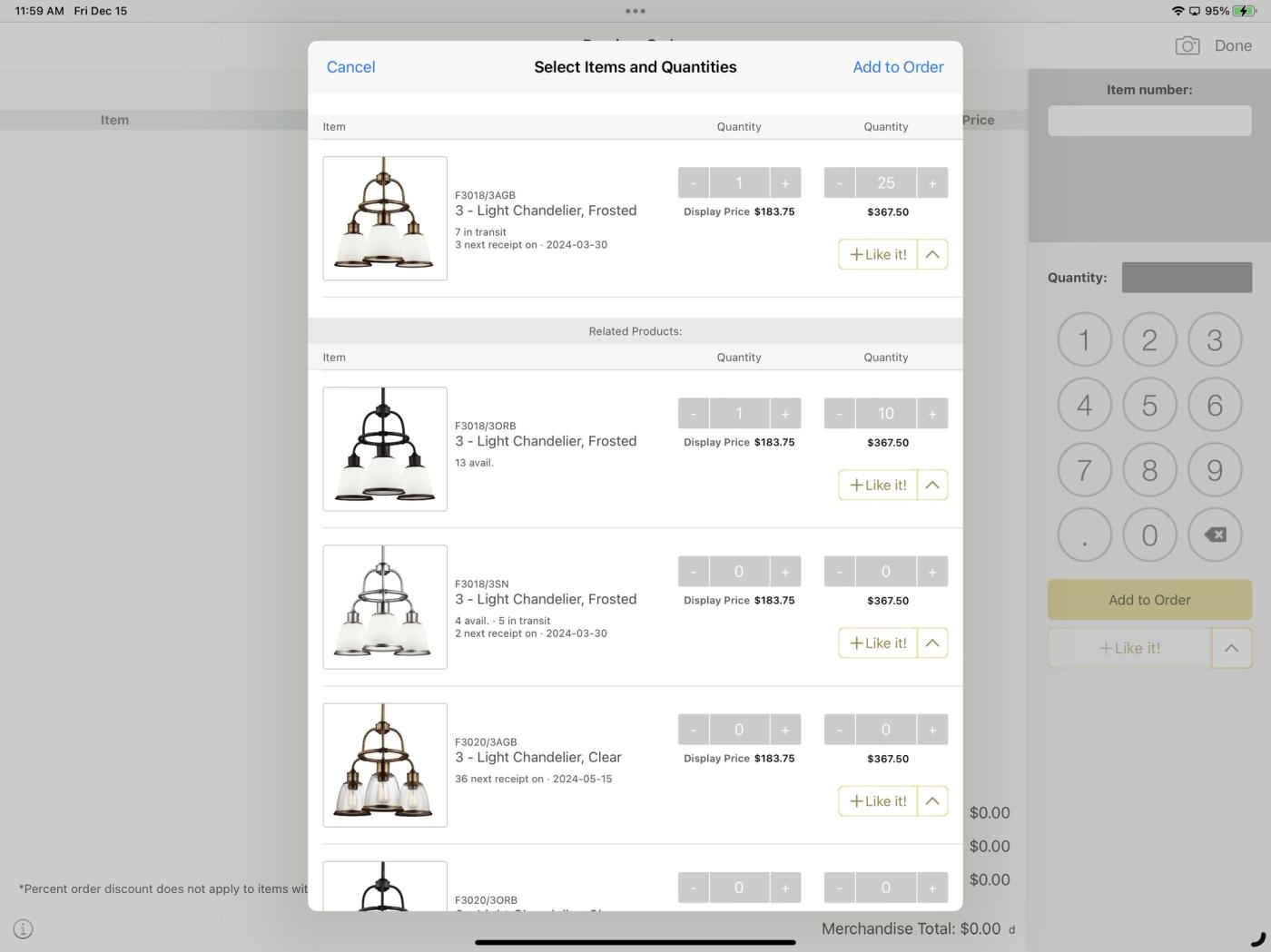Decrease display quantity for F3018/3AGB
The width and height of the screenshot is (1271, 952).
click(694, 182)
